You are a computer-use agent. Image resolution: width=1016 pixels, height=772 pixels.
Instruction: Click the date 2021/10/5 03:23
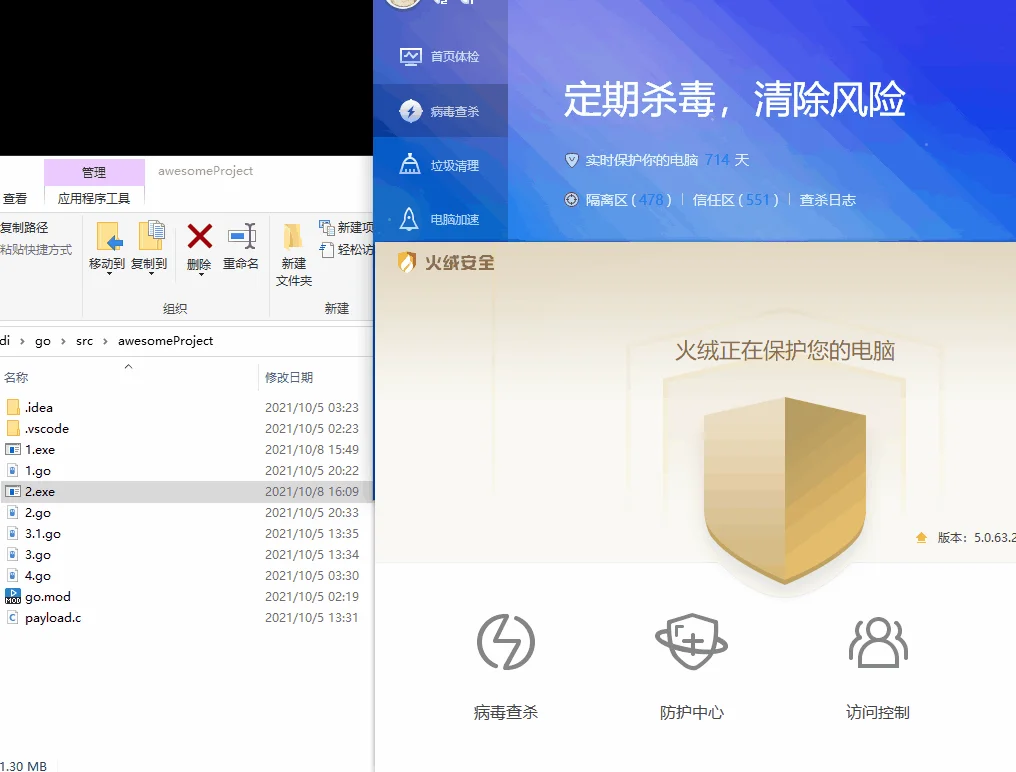click(x=312, y=407)
